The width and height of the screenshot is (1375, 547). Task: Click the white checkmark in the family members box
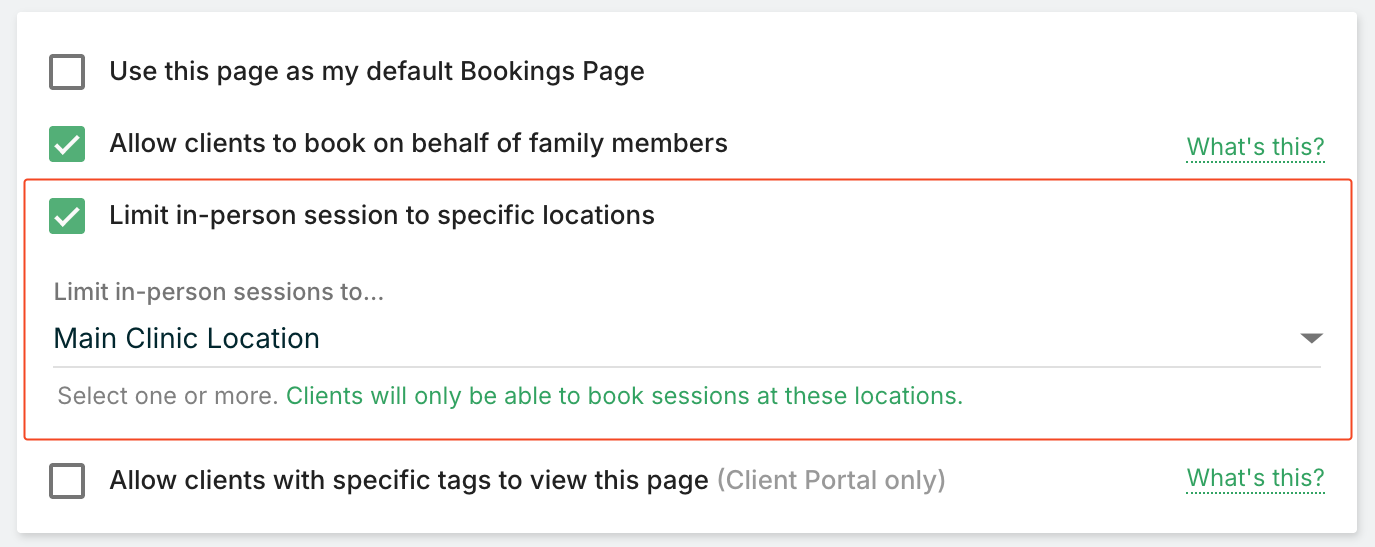tap(67, 146)
